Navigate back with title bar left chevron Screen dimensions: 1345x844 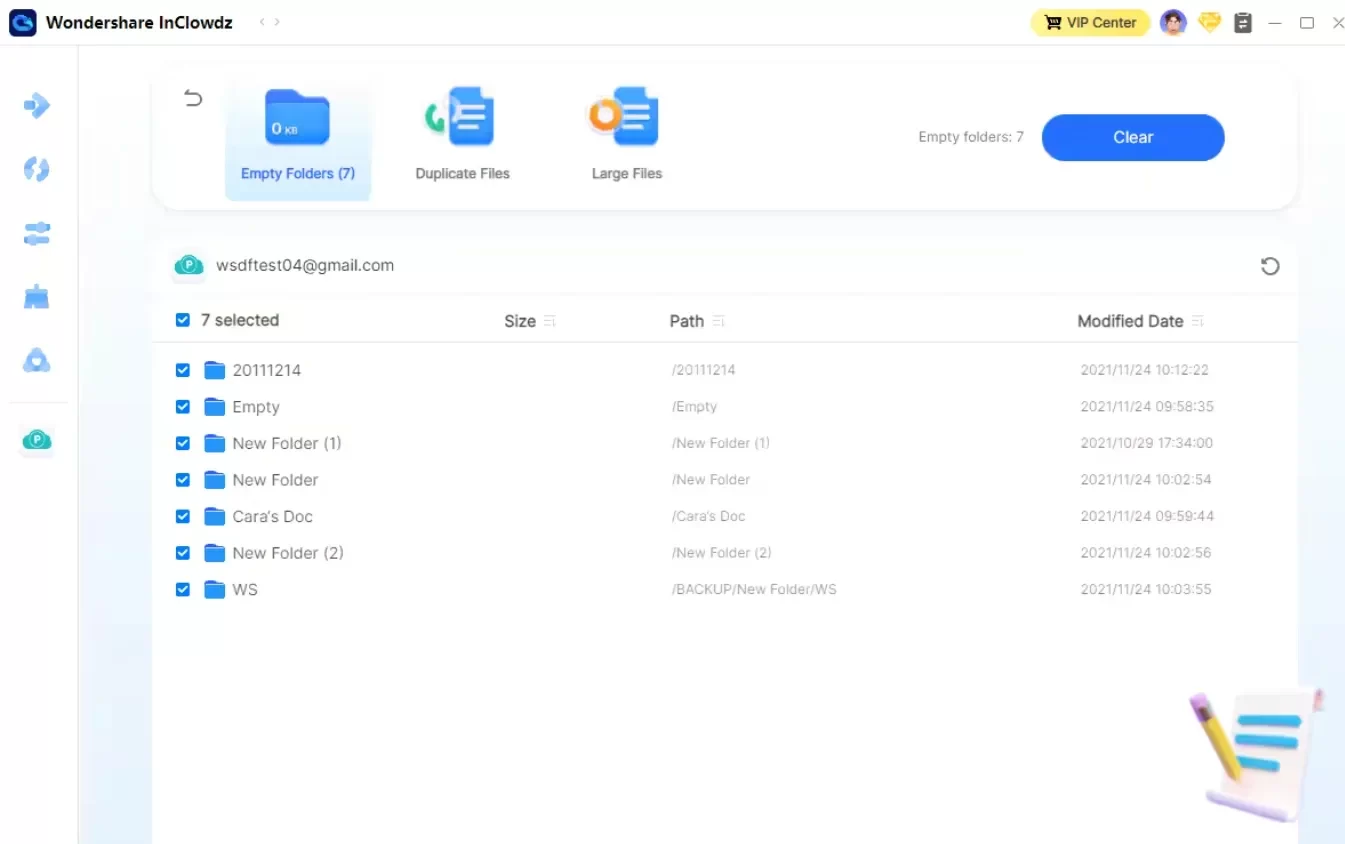point(262,22)
